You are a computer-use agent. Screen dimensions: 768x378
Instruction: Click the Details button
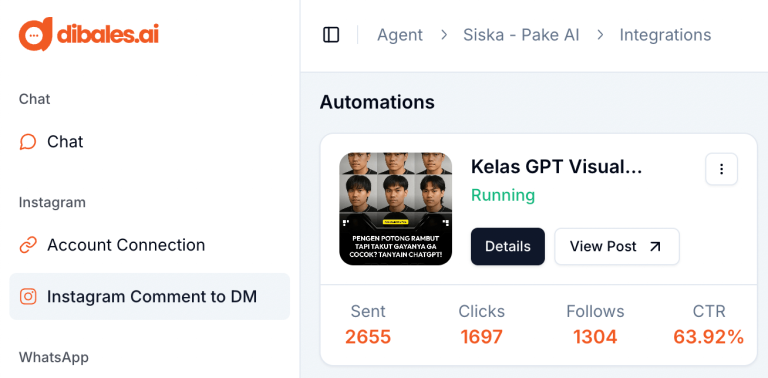pyautogui.click(x=508, y=246)
